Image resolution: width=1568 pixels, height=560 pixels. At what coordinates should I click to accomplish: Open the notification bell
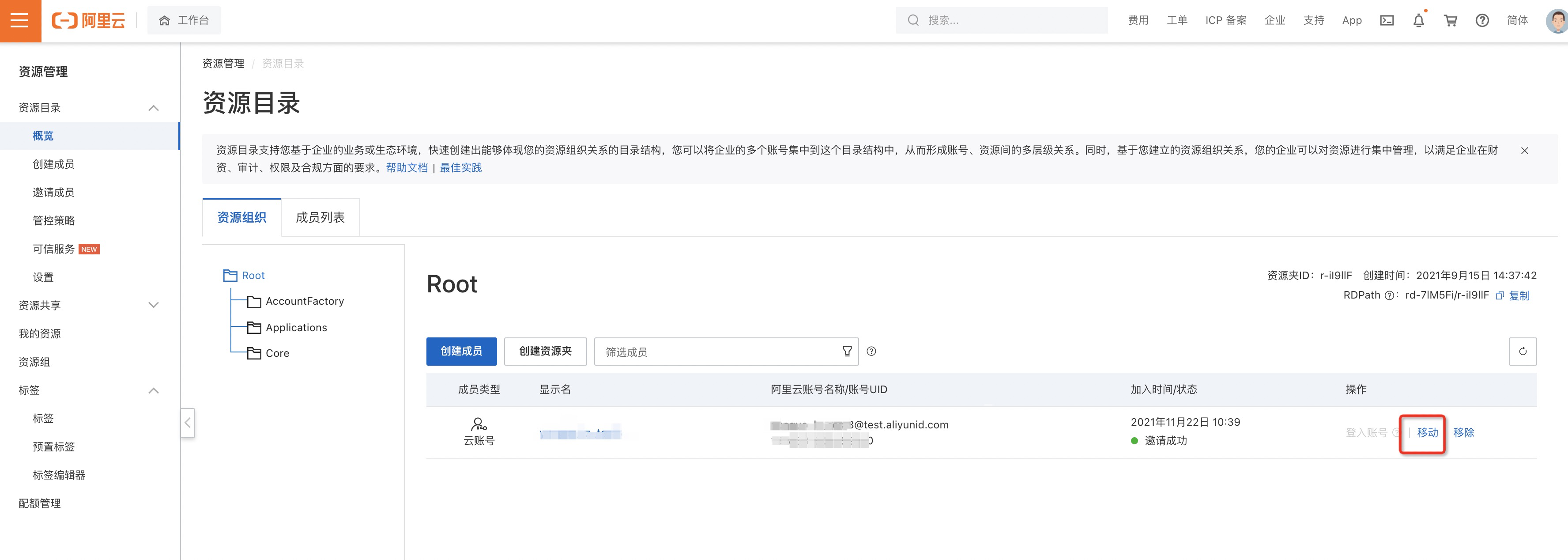(x=1418, y=21)
